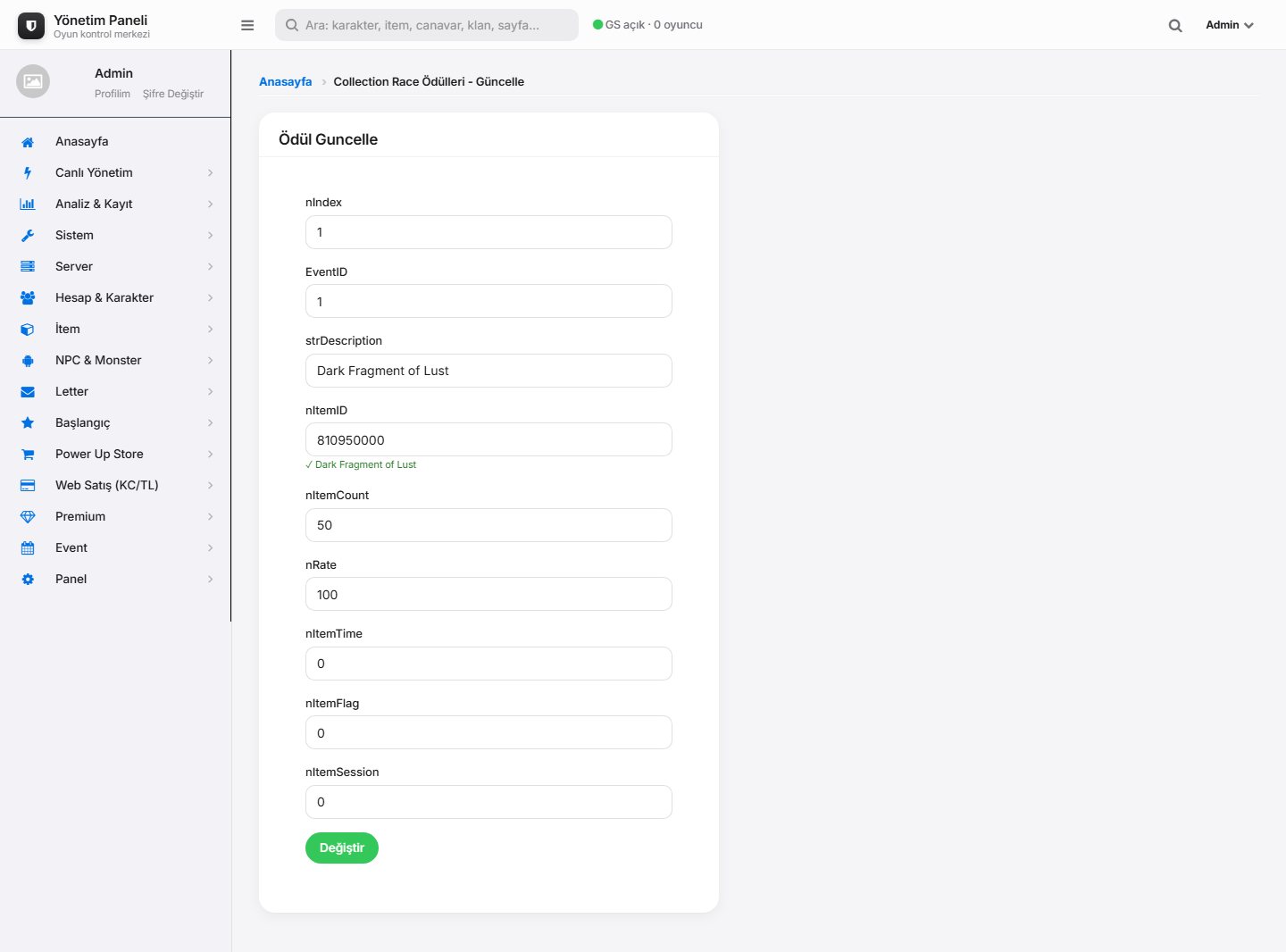This screenshot has height=952, width=1286.
Task: Click the Server stack icon
Action: point(28,267)
